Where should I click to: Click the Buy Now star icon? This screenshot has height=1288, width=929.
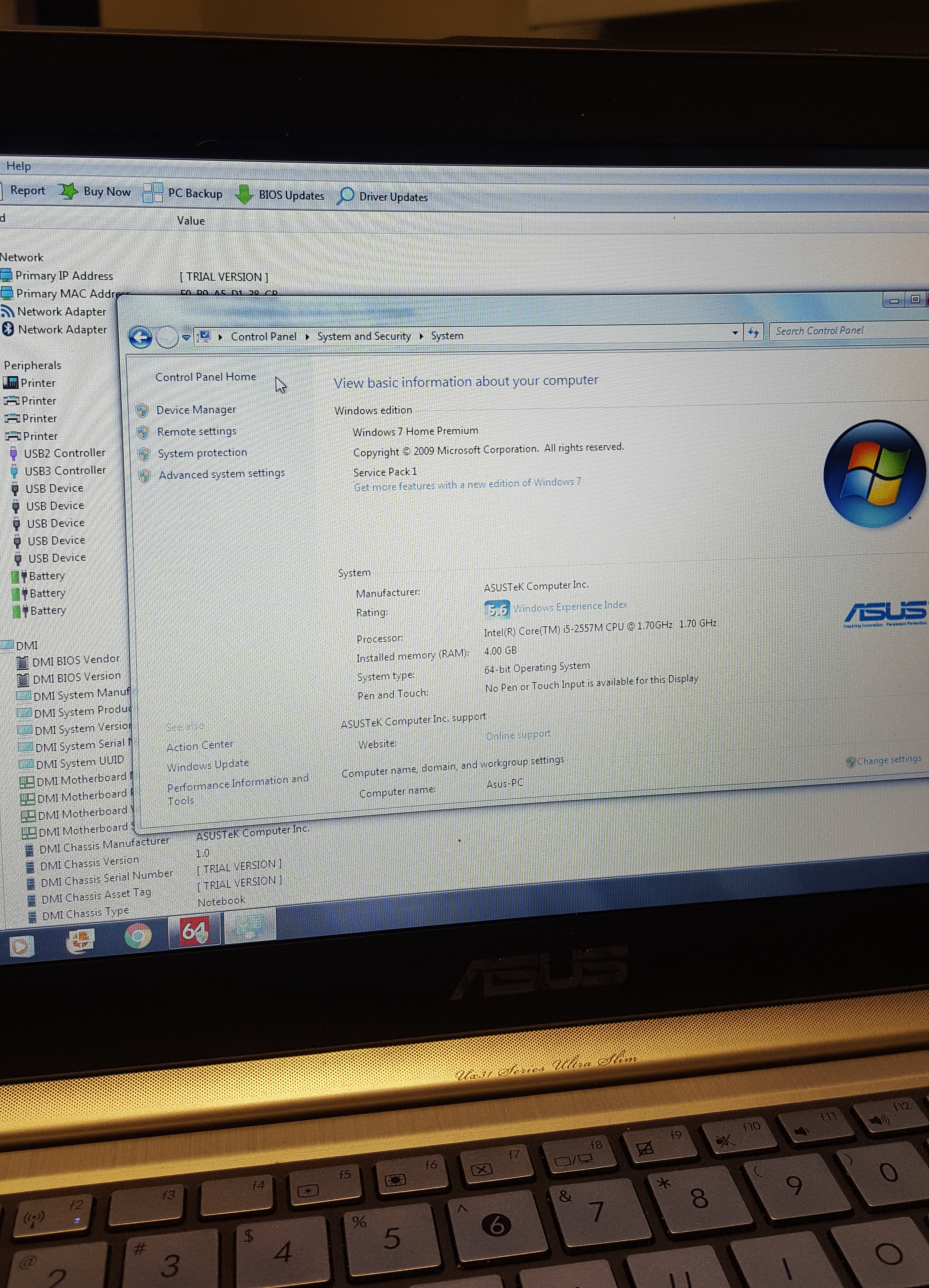pyautogui.click(x=69, y=191)
